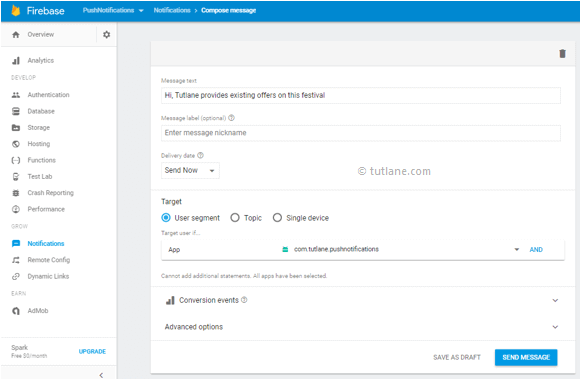
Task: Collapse the sidebar with the arrow
Action: click(x=101, y=375)
